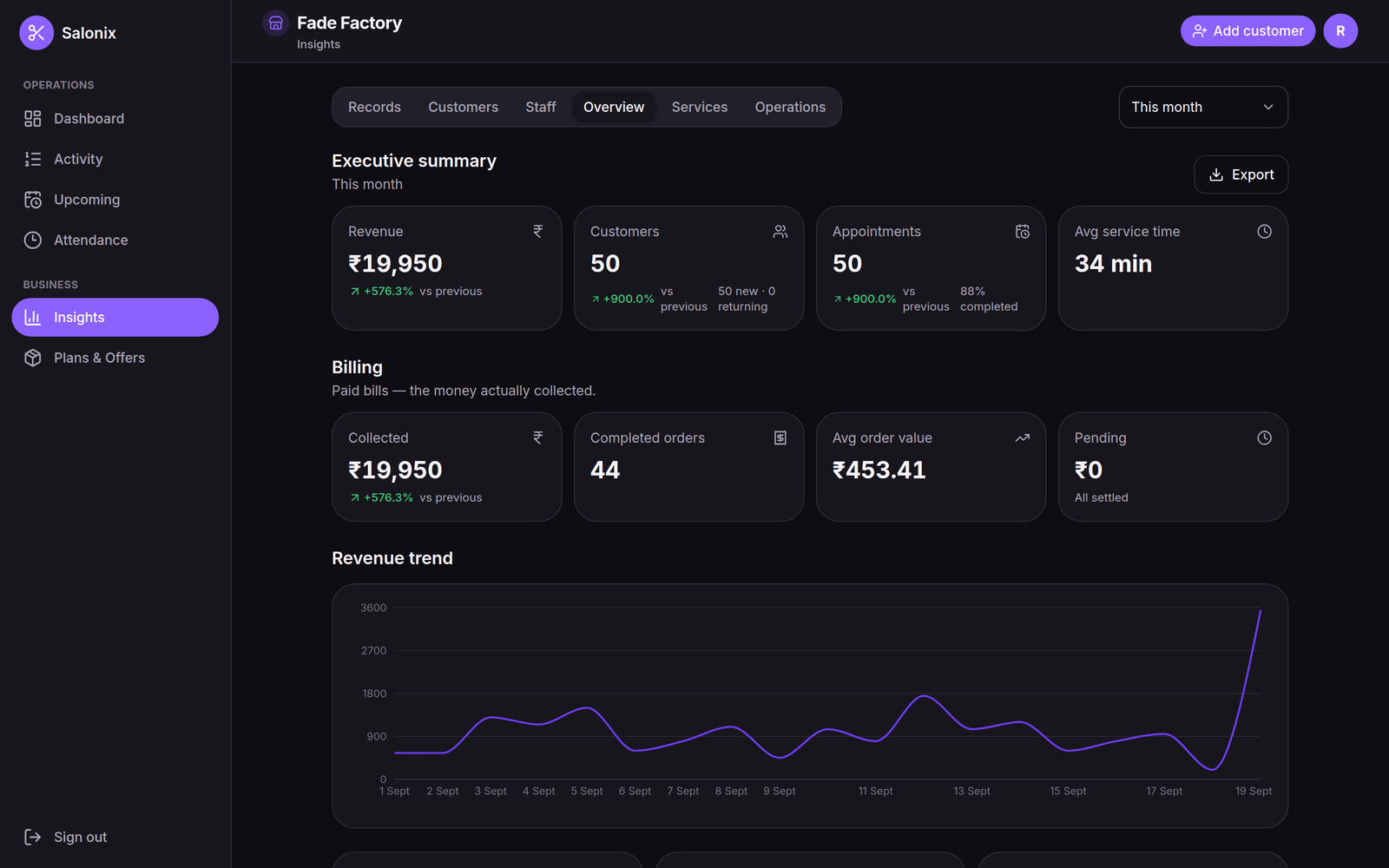Click the download icon in Export button

(x=1216, y=174)
